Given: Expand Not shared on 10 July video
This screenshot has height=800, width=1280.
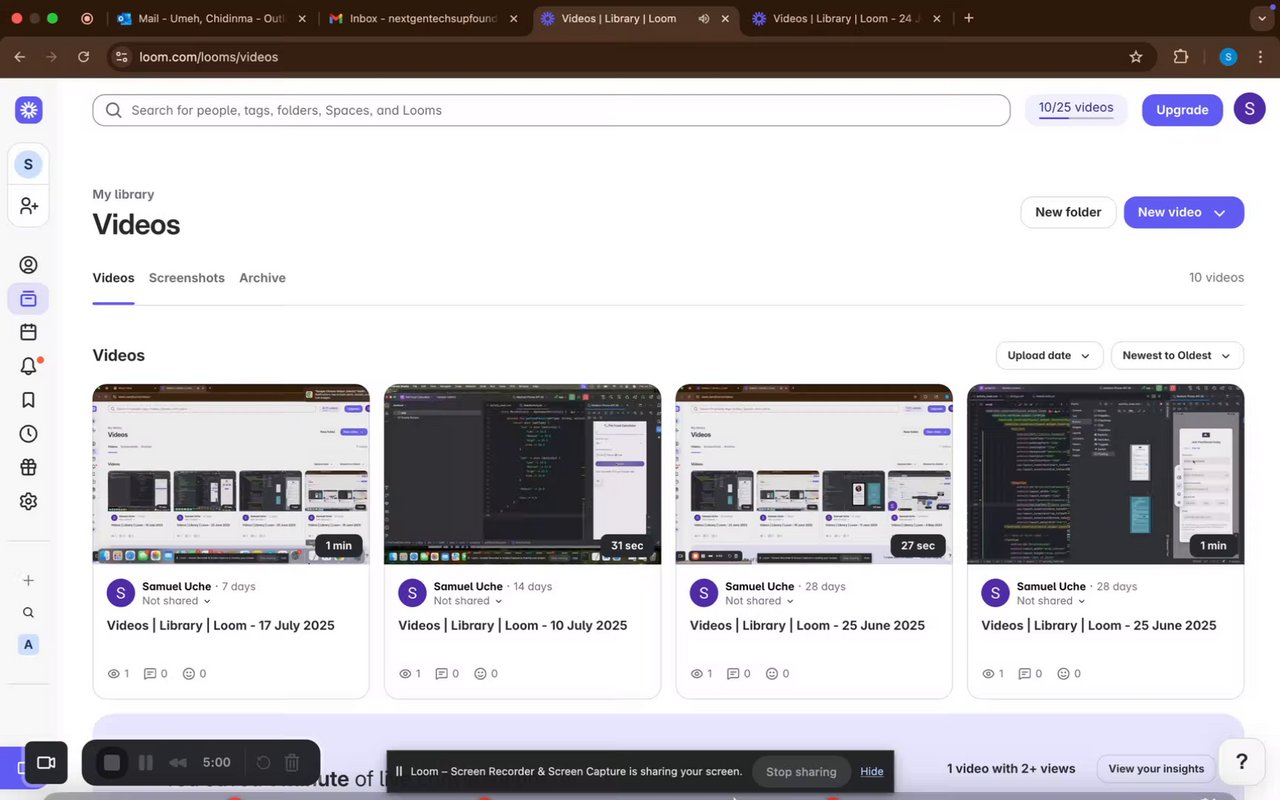Looking at the screenshot, I should click(x=469, y=601).
